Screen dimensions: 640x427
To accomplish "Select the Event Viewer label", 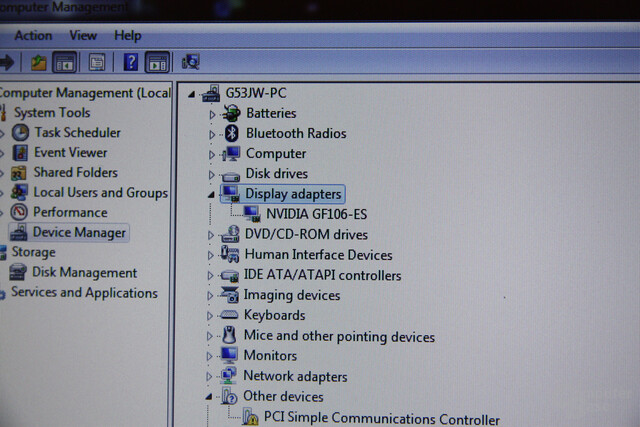I will [71, 153].
